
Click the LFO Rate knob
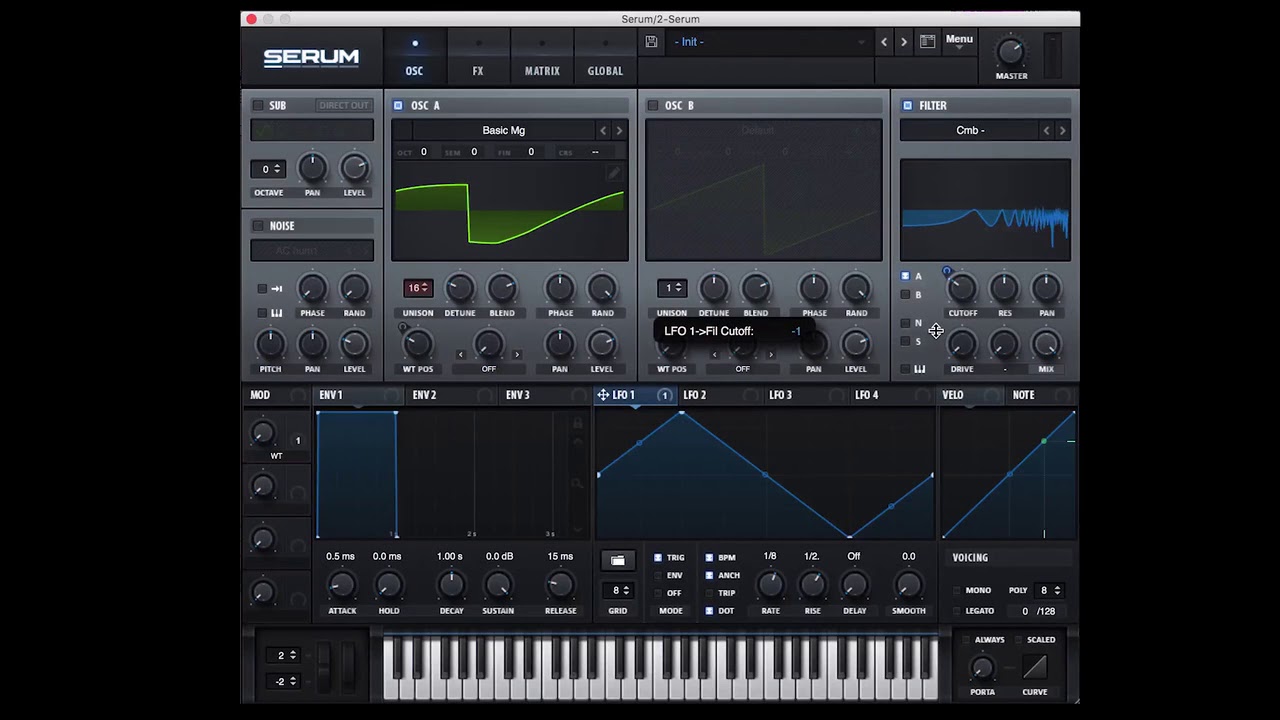pyautogui.click(x=770, y=584)
